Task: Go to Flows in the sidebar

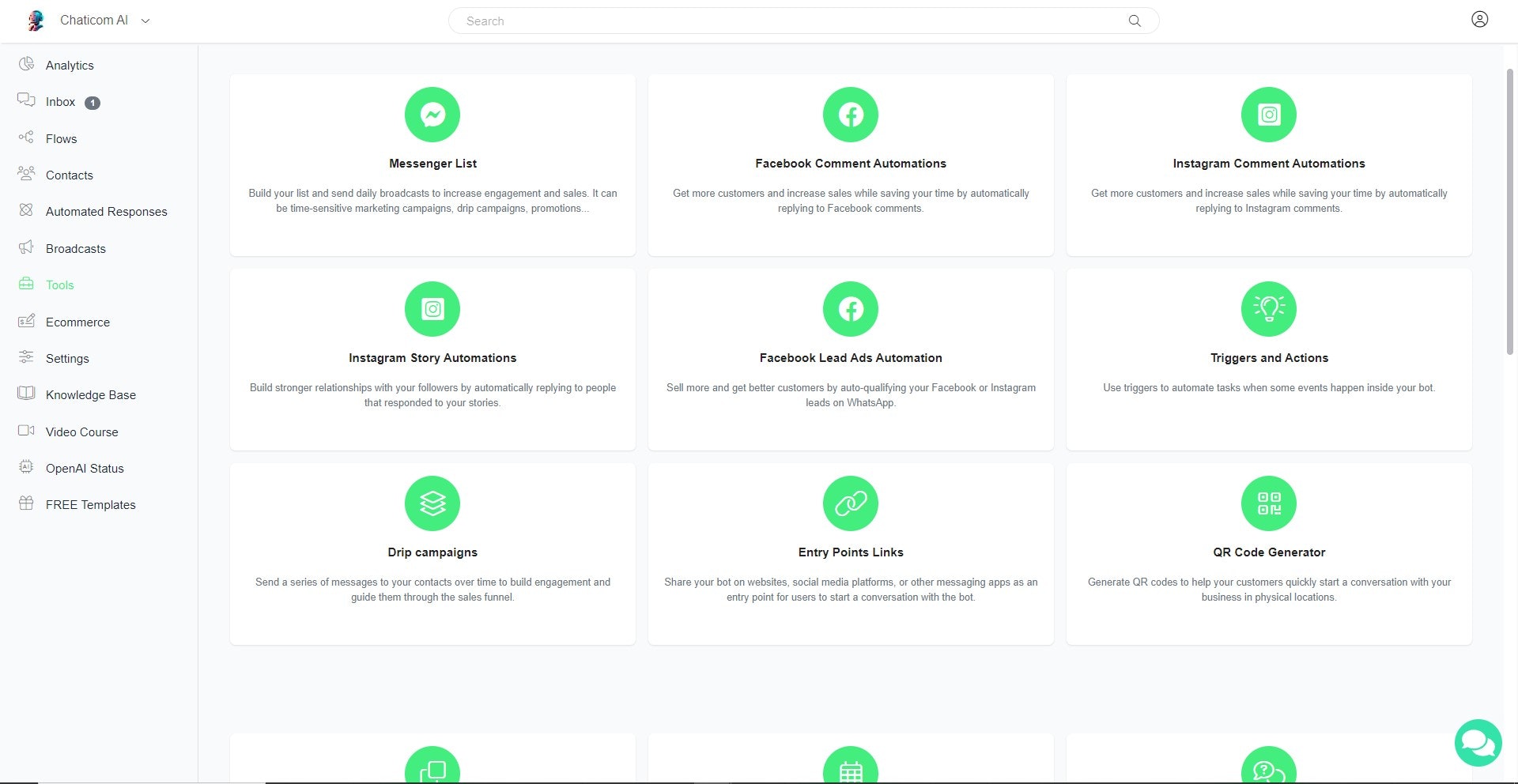Action: pyautogui.click(x=61, y=139)
